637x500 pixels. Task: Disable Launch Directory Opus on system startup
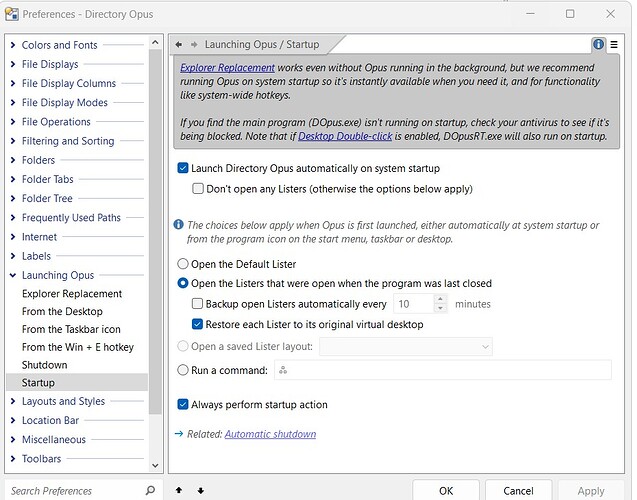click(183, 169)
